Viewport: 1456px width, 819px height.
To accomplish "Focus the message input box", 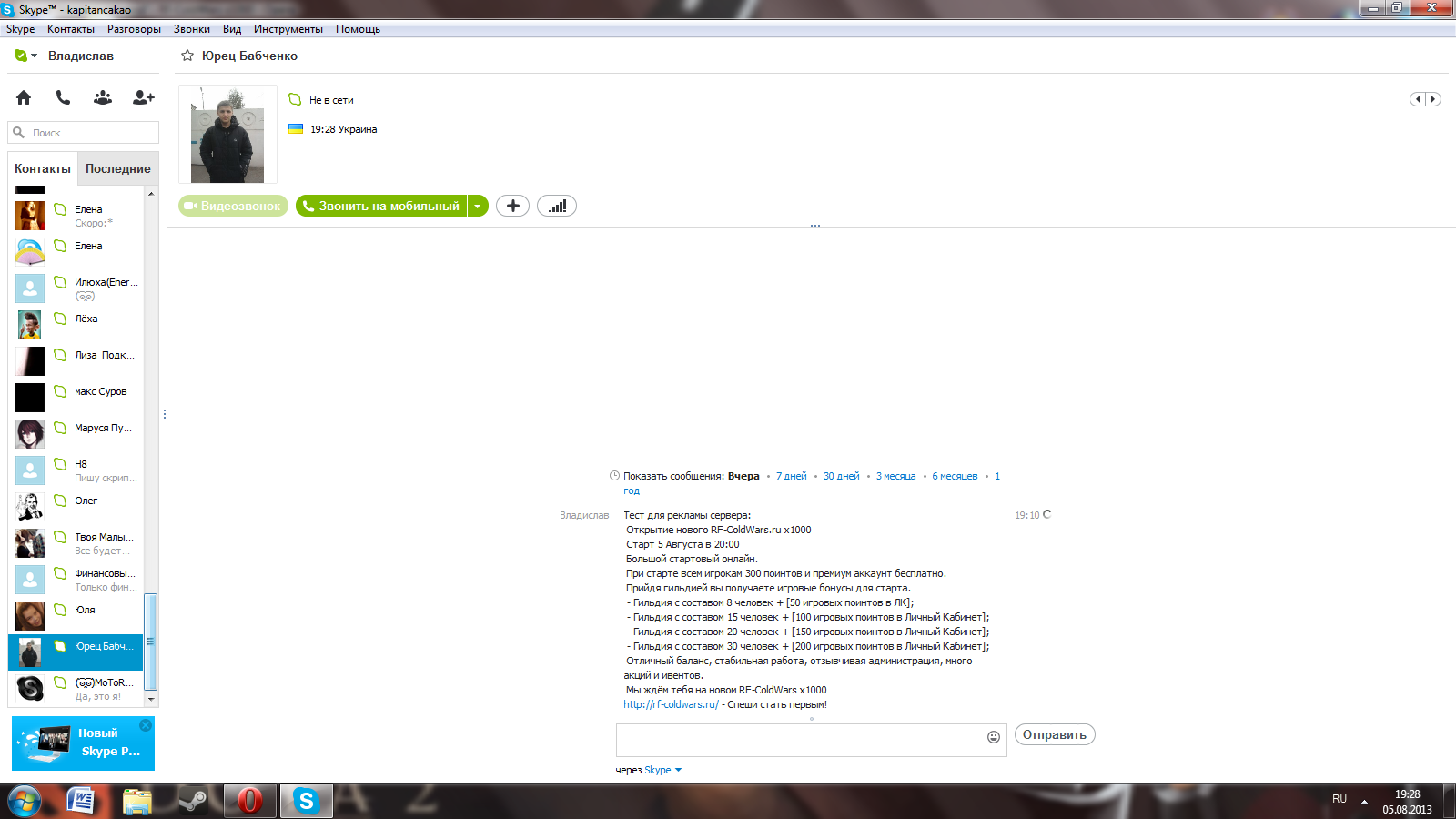I will (801, 740).
